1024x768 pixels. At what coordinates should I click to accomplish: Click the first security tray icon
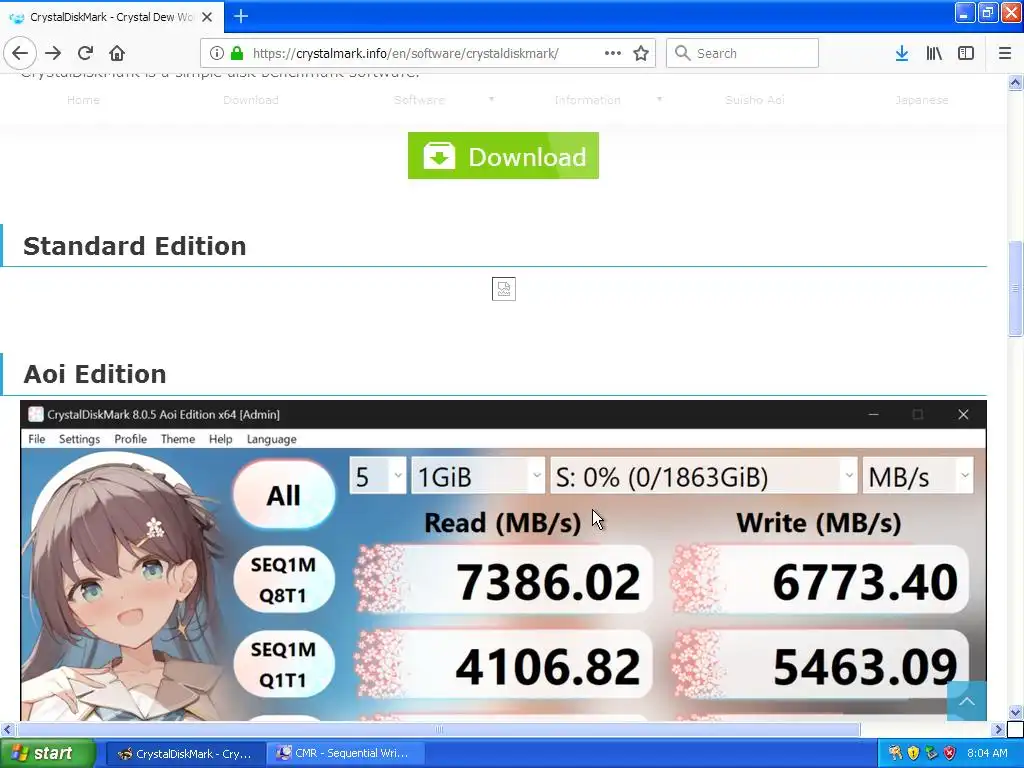click(x=895, y=753)
